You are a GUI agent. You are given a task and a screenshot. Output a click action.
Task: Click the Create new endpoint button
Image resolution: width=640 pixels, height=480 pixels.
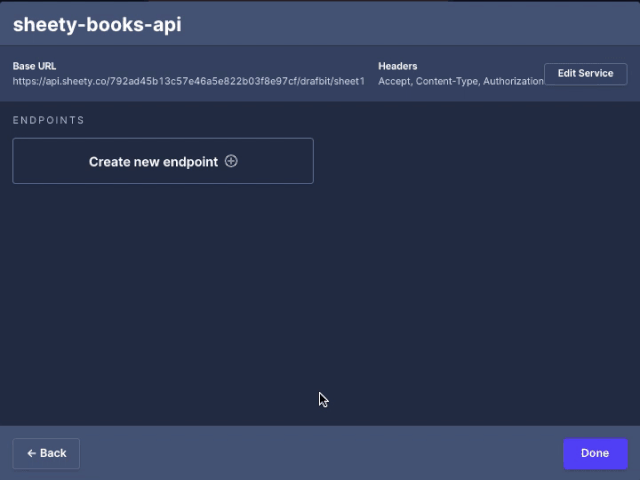click(163, 161)
